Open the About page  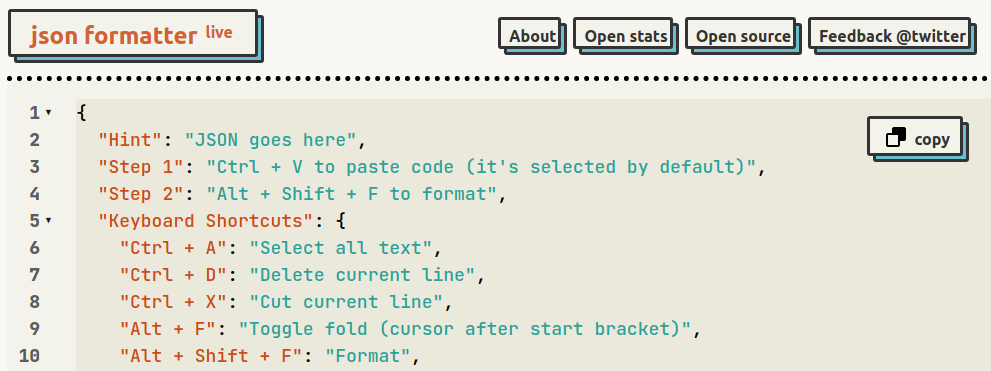pos(532,36)
